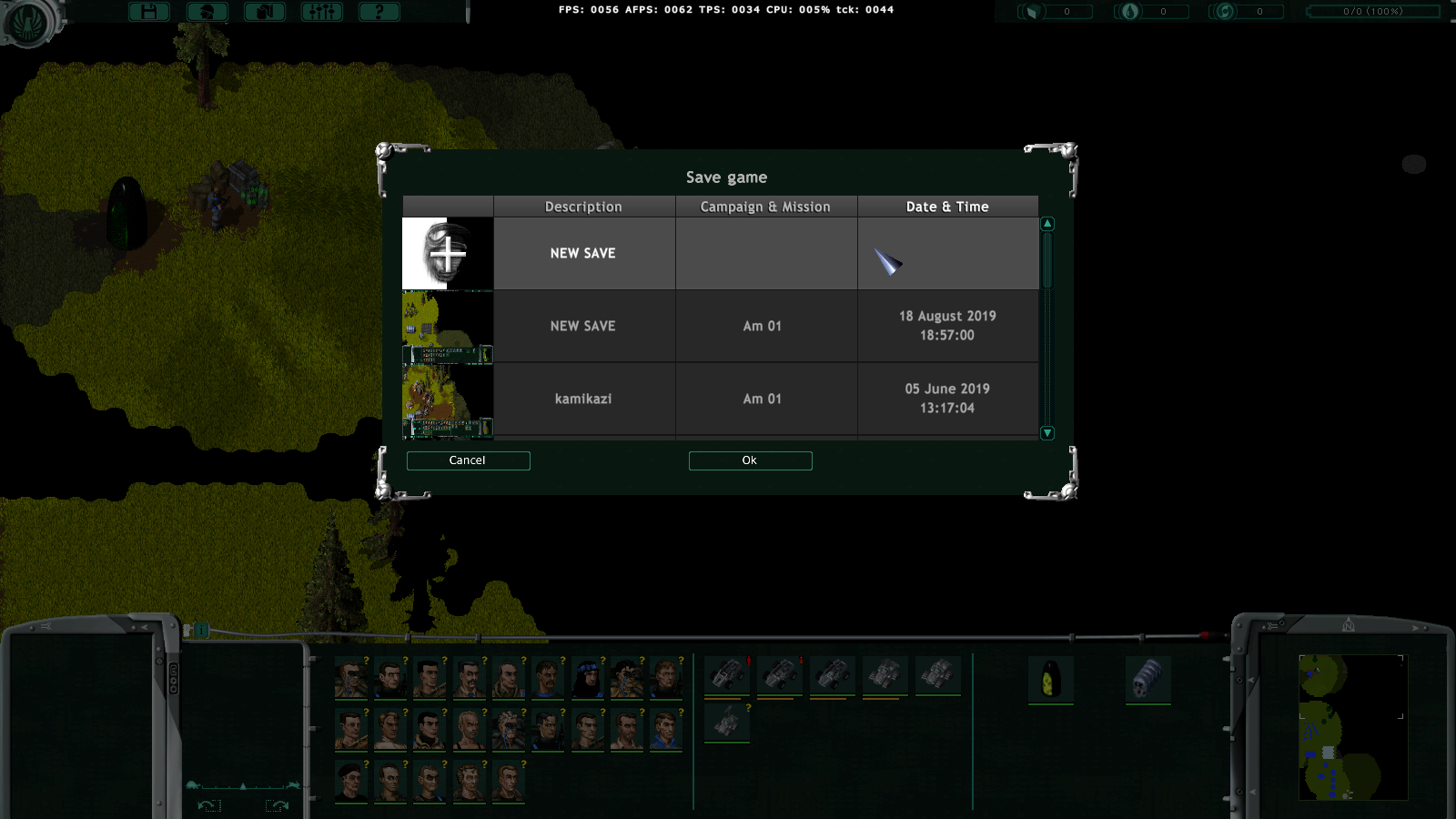Click the 05 June 2019 13:17:04 cell

[x=947, y=399]
